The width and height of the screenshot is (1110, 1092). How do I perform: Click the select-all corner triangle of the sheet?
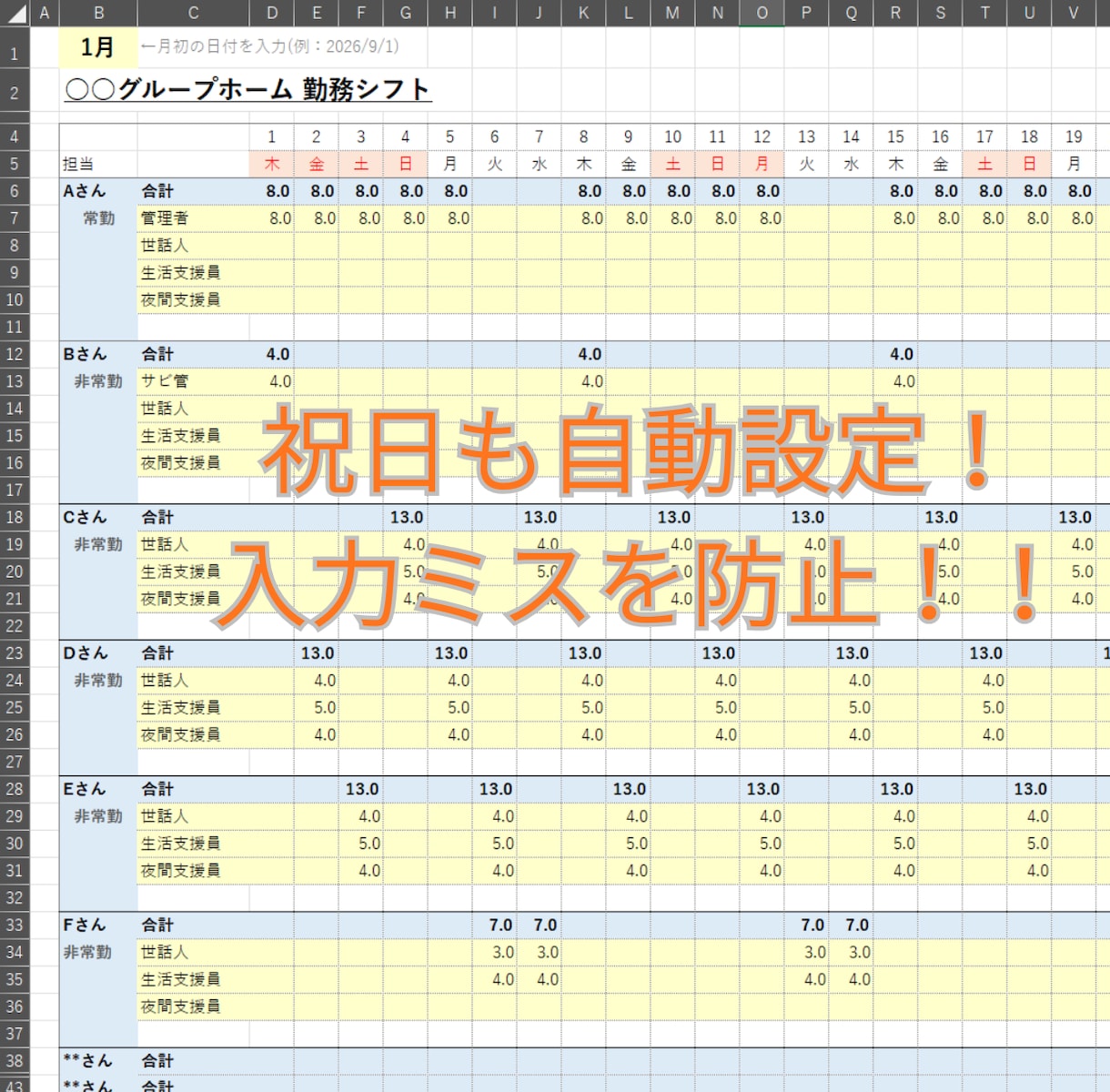pos(15,13)
